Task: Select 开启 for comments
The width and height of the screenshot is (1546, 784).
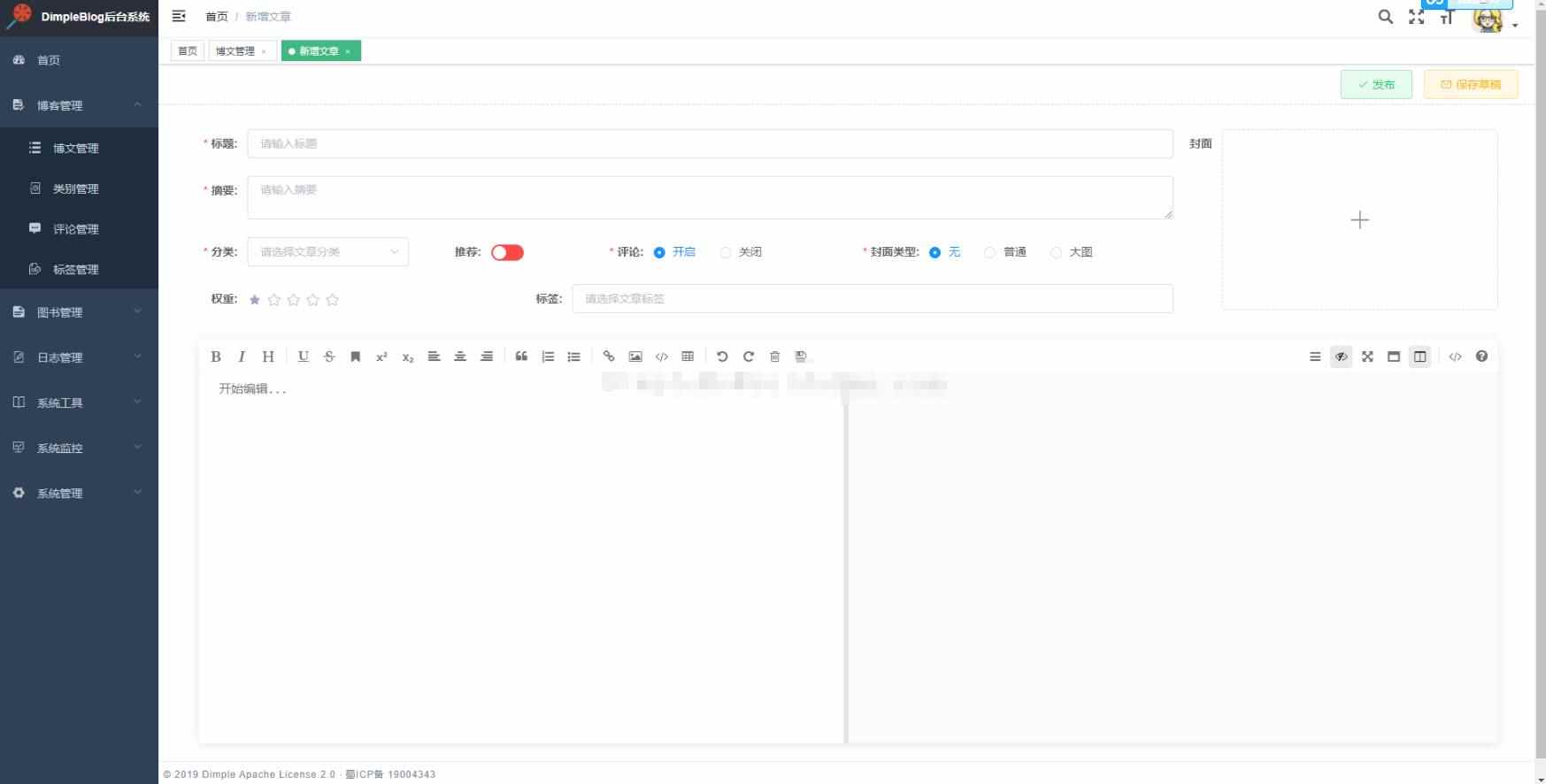Action: point(674,252)
